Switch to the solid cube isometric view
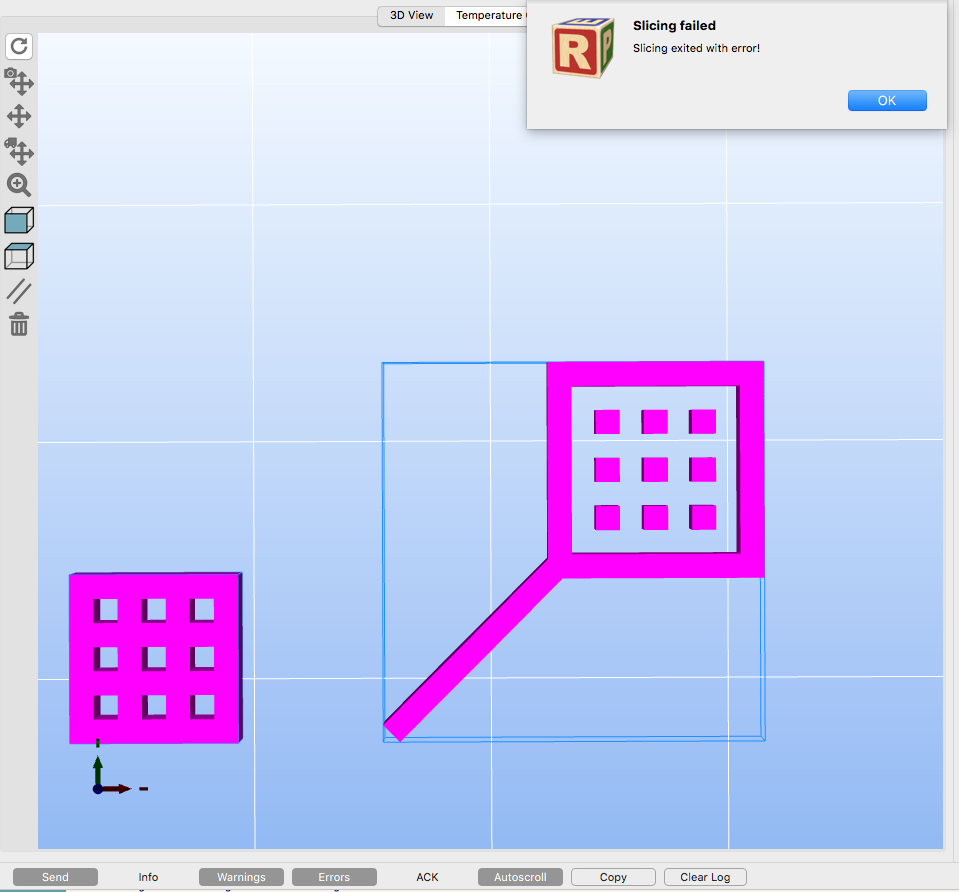Viewport: 959px width, 892px height. point(19,220)
